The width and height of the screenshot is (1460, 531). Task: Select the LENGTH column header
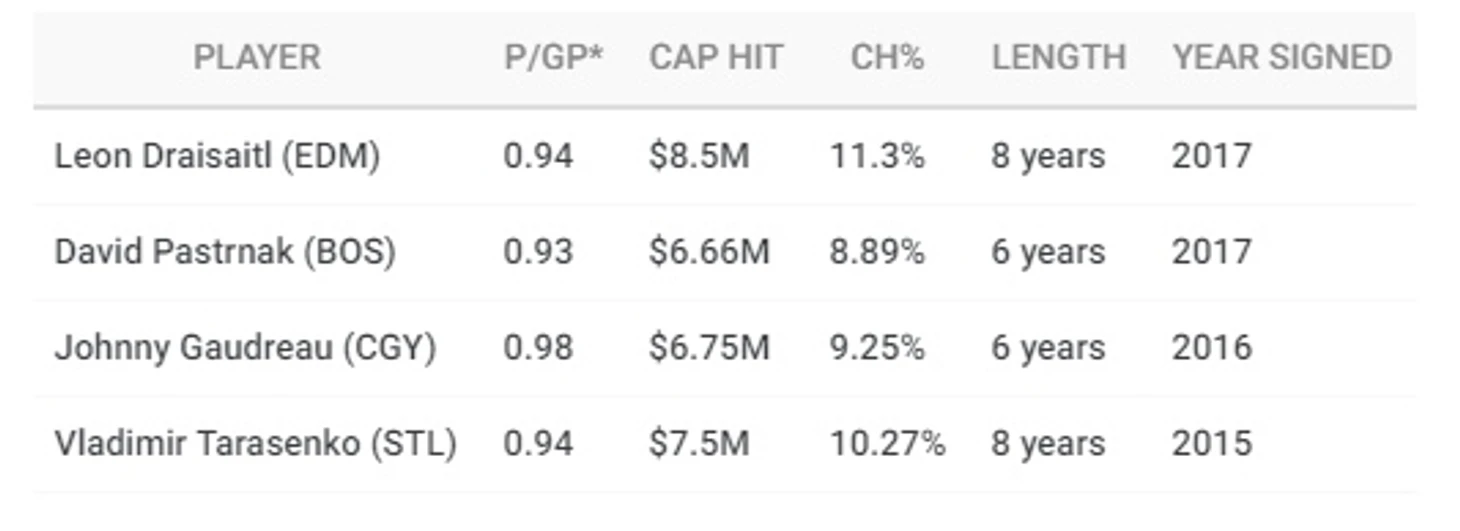pyautogui.click(x=1058, y=57)
